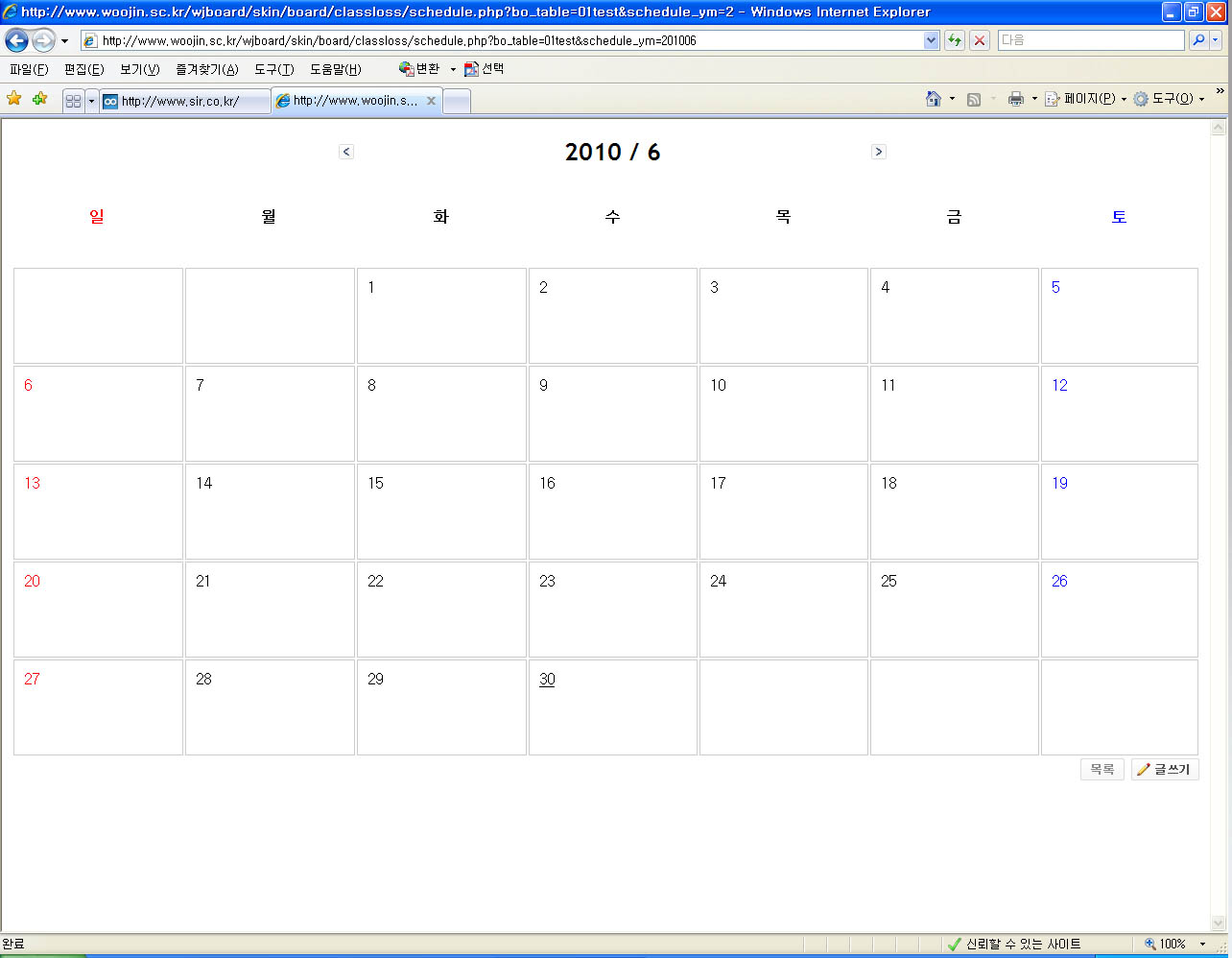Click the 글쓰기 write button
Viewport: 1232px width, 958px height.
click(1165, 769)
